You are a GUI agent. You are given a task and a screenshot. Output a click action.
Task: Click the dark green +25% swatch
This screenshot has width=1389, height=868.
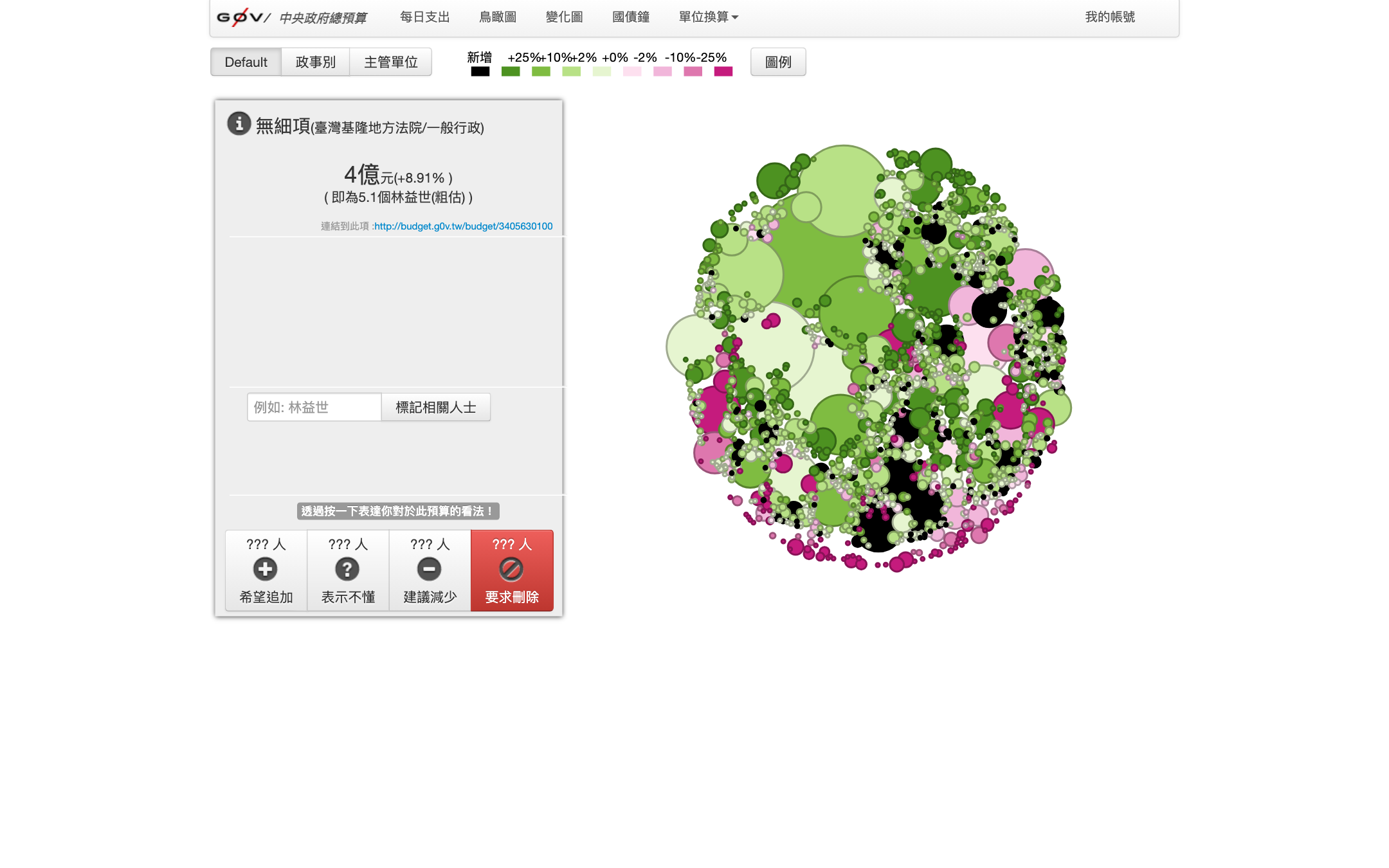click(x=511, y=71)
